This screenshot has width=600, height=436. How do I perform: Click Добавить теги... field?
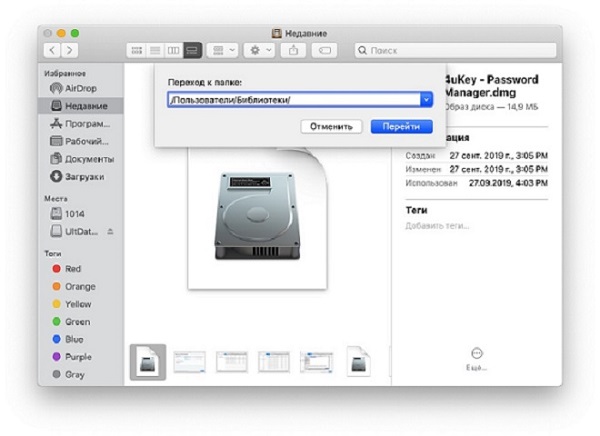pos(437,226)
